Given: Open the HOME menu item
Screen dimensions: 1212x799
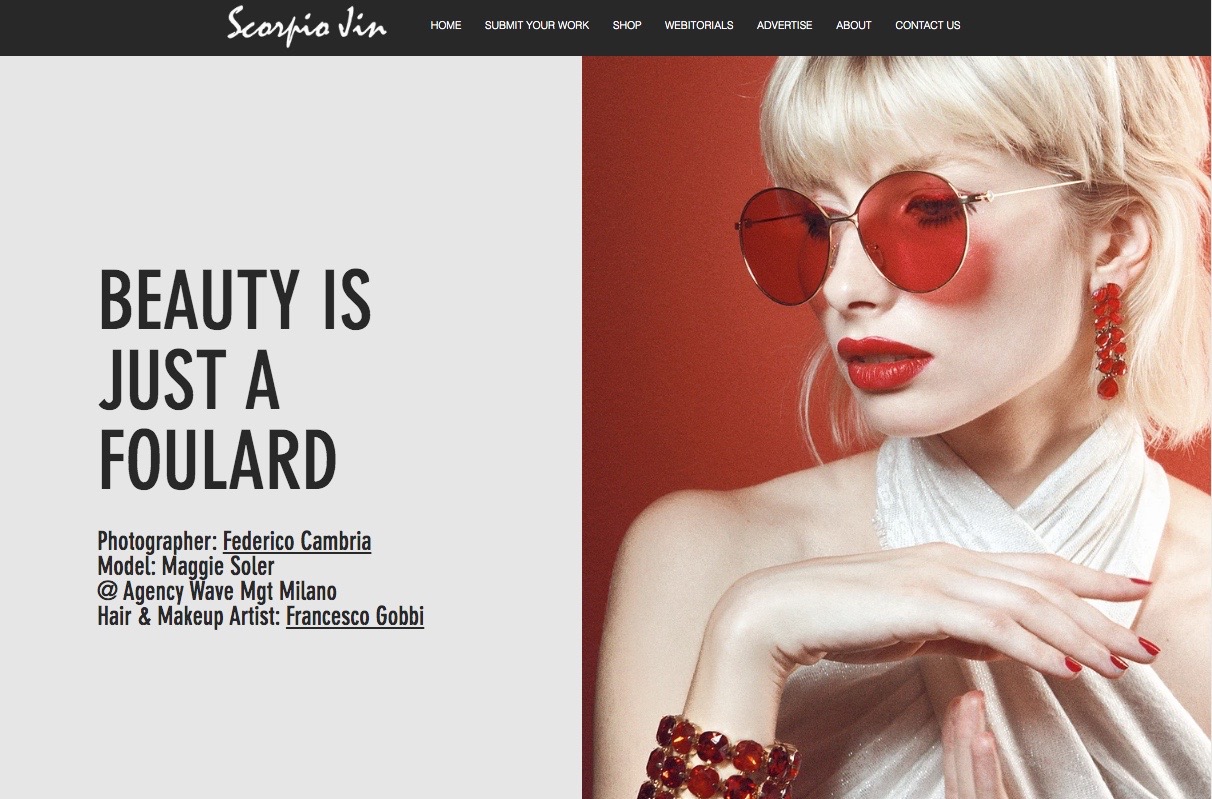Looking at the screenshot, I should (x=446, y=25).
